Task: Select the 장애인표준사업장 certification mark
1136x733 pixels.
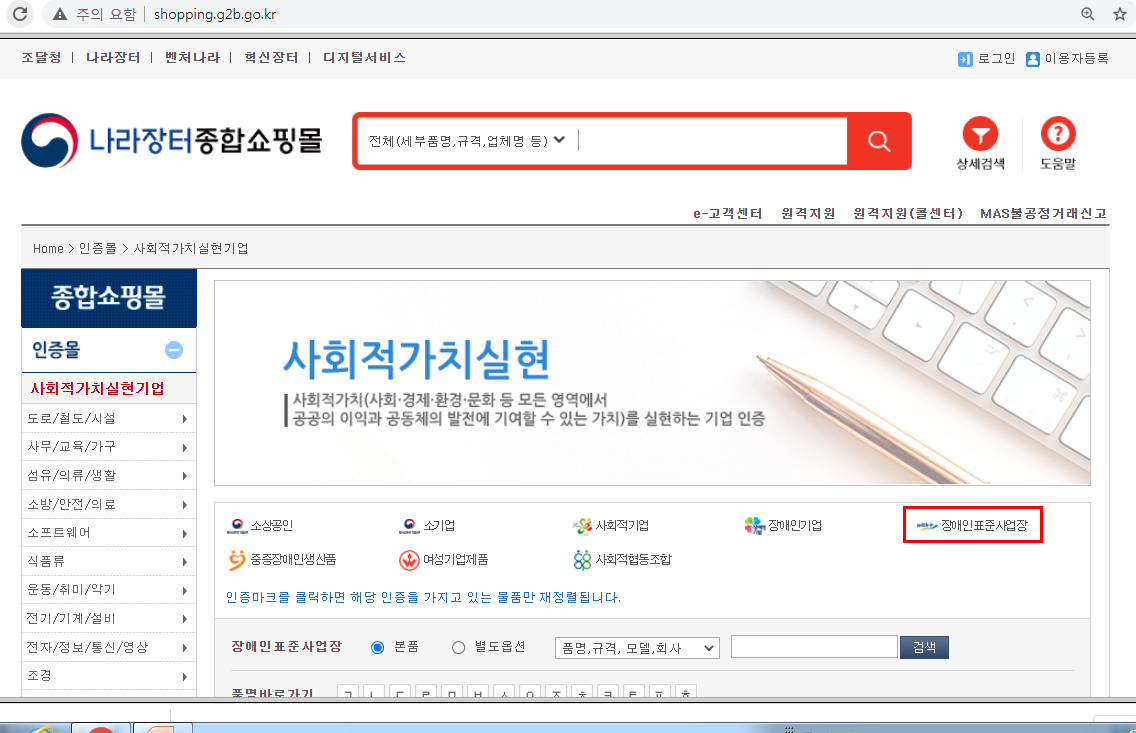Action: tap(972, 525)
